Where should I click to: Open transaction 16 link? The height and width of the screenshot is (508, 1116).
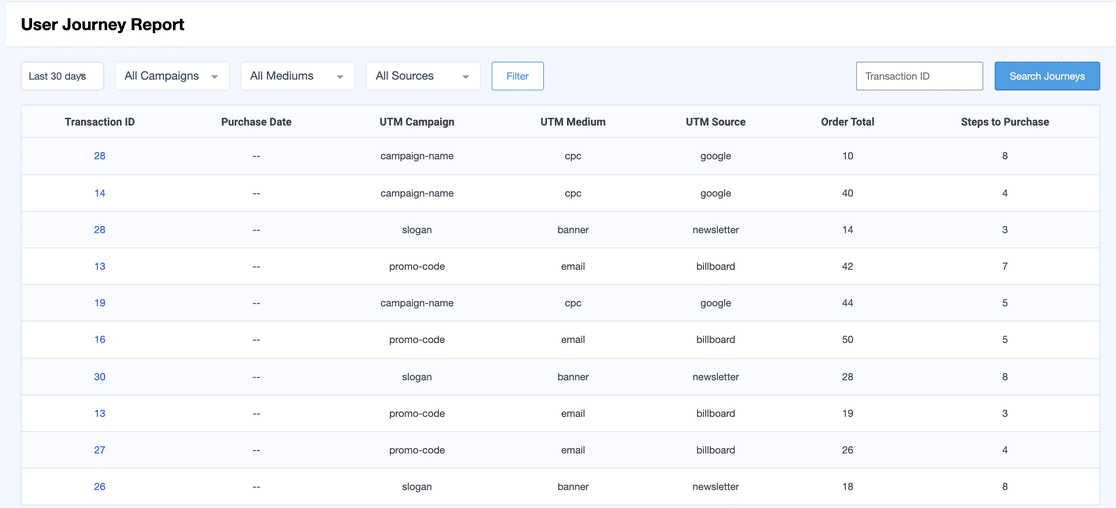(100, 339)
